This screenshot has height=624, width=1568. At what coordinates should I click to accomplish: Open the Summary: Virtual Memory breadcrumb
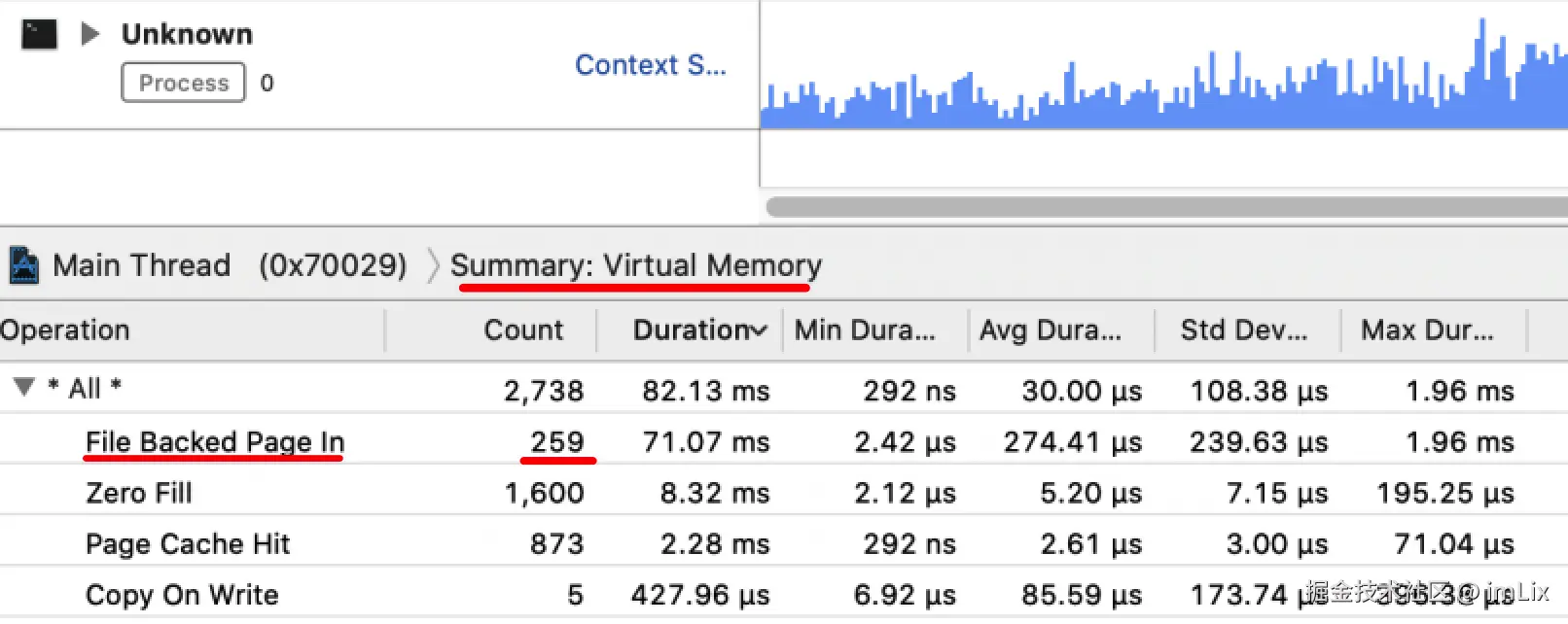coord(636,265)
